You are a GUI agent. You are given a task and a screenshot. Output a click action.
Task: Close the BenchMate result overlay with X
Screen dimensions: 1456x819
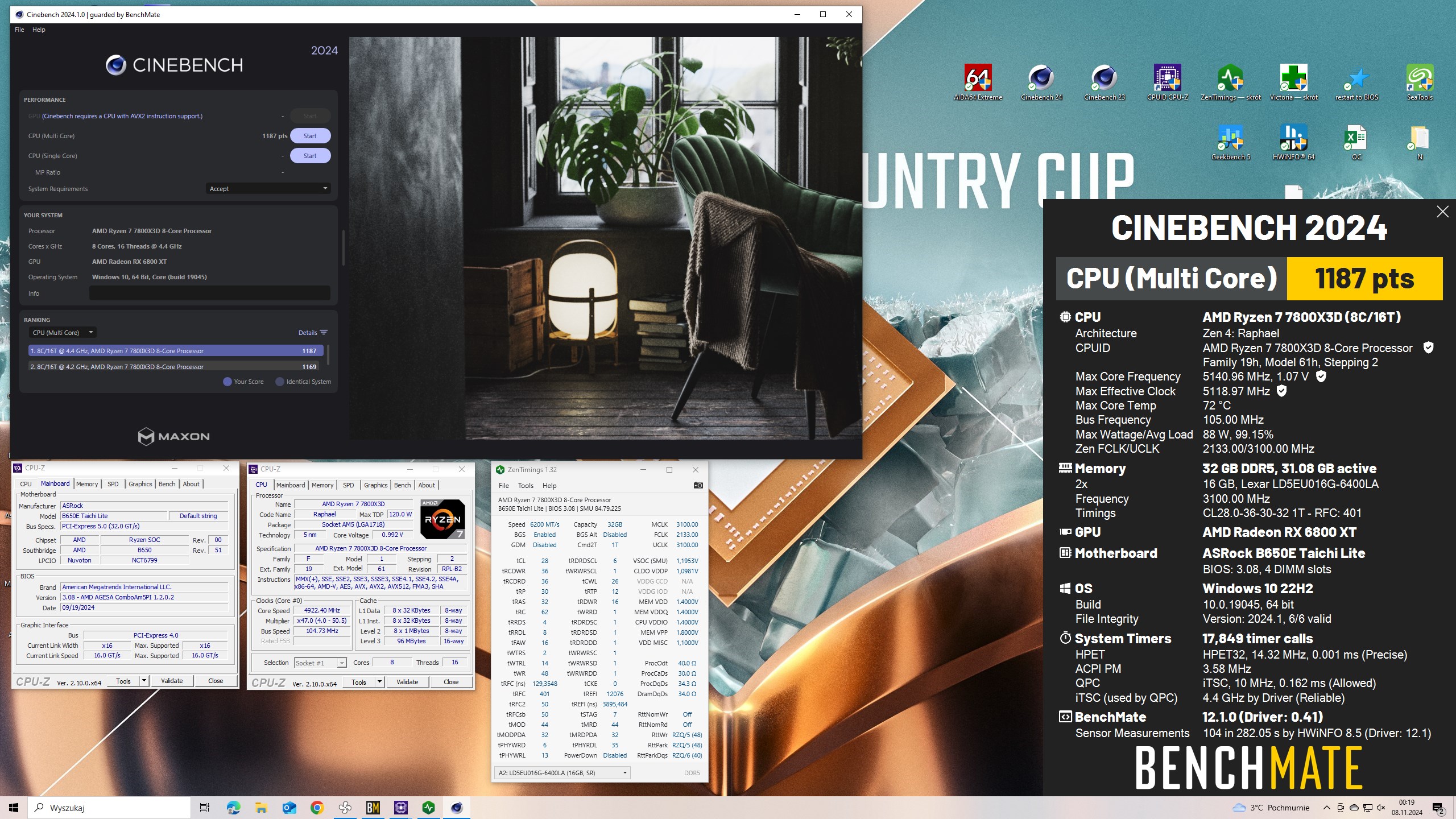pyautogui.click(x=1442, y=212)
